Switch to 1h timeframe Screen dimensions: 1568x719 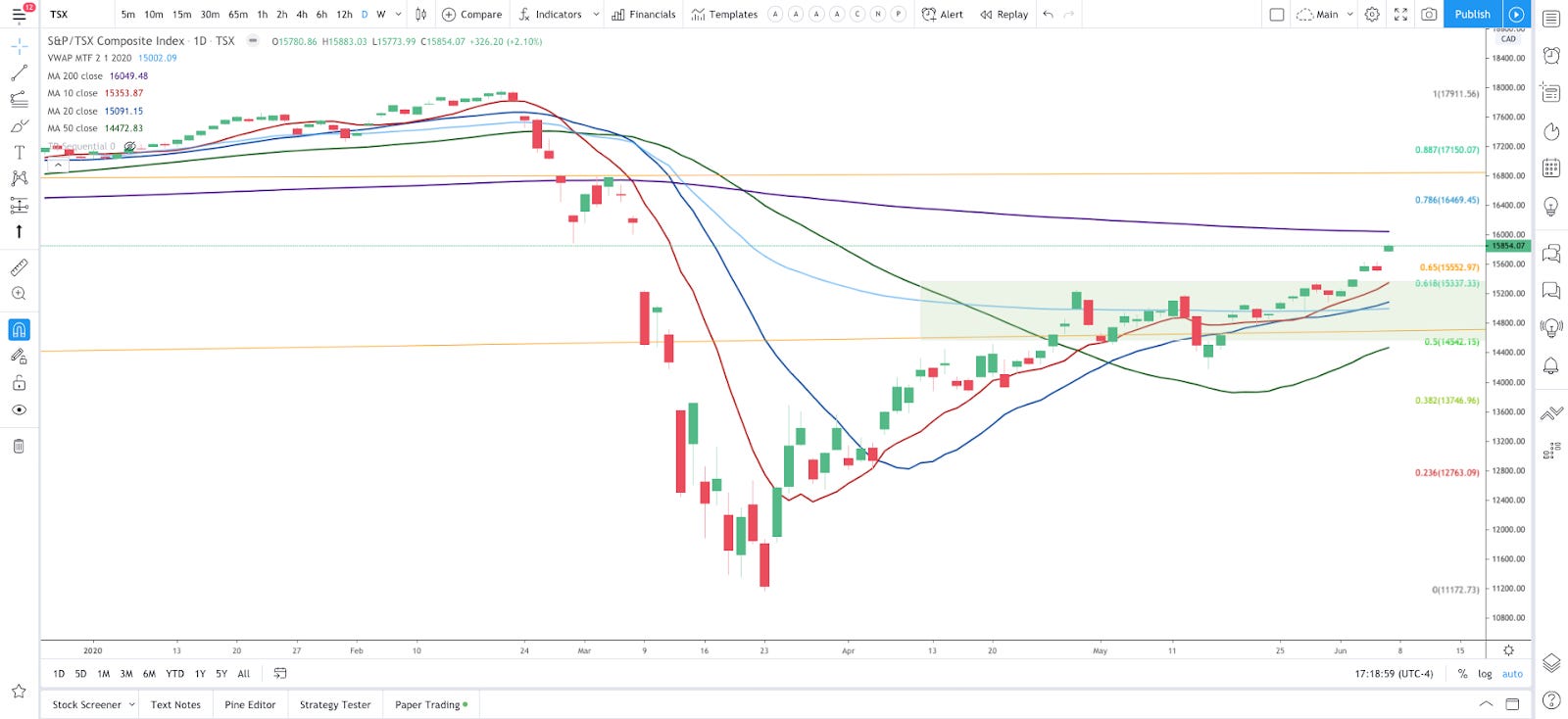click(262, 15)
